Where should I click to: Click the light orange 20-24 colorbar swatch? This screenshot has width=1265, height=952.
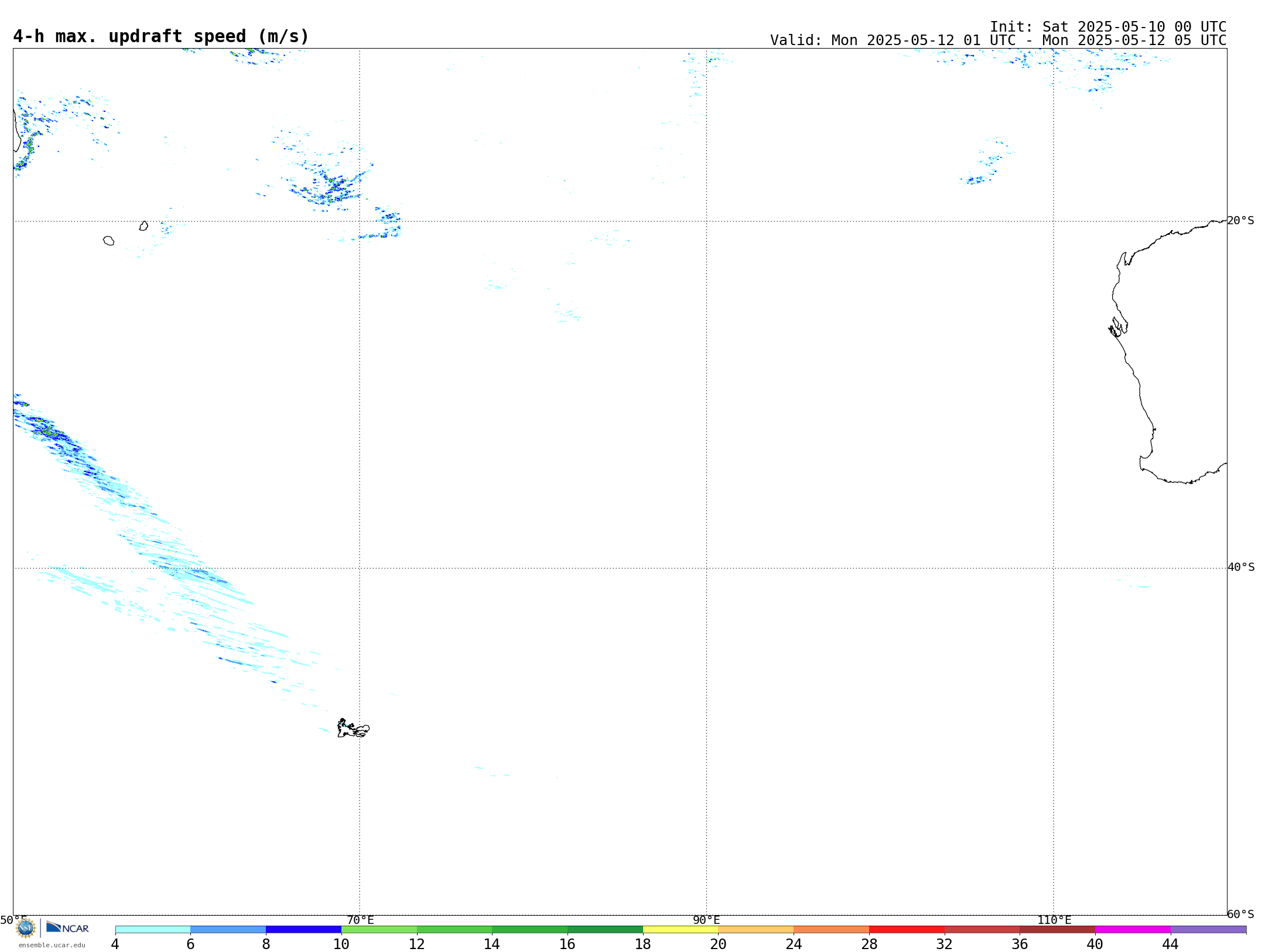756,930
